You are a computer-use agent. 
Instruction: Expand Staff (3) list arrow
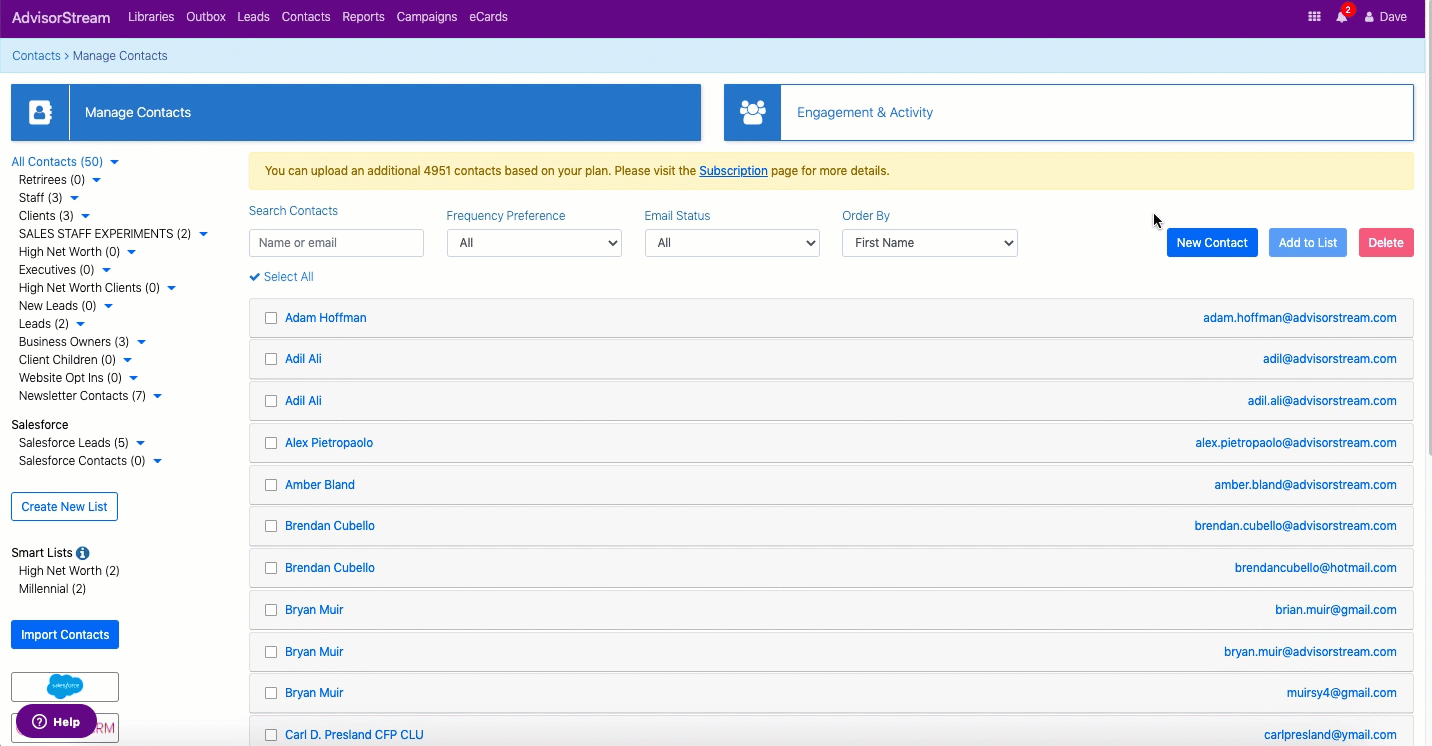[x=74, y=198]
